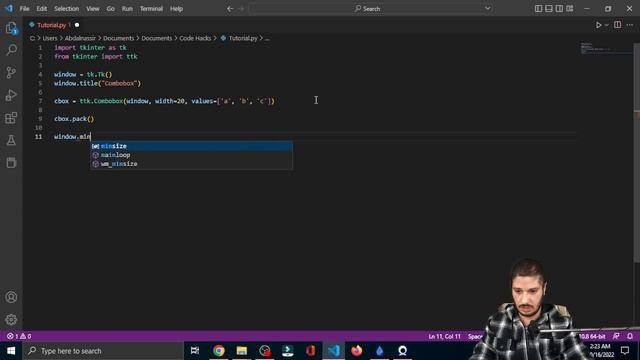Click the unsaved dot on Tutorial.py tab
This screenshot has width=640, height=360.
point(77,25)
